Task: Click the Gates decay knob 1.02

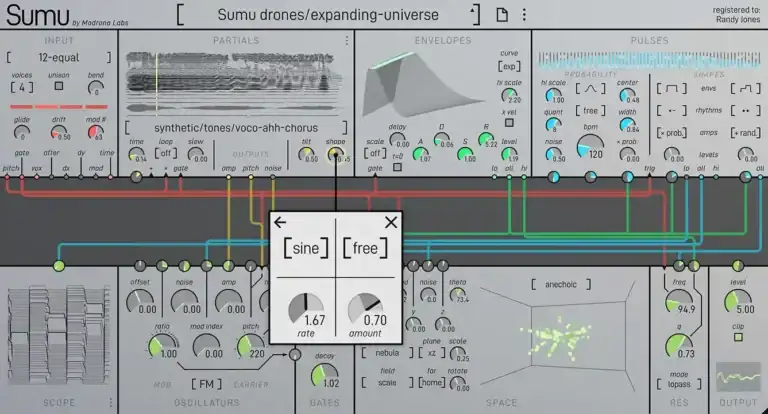Action: 324,376
